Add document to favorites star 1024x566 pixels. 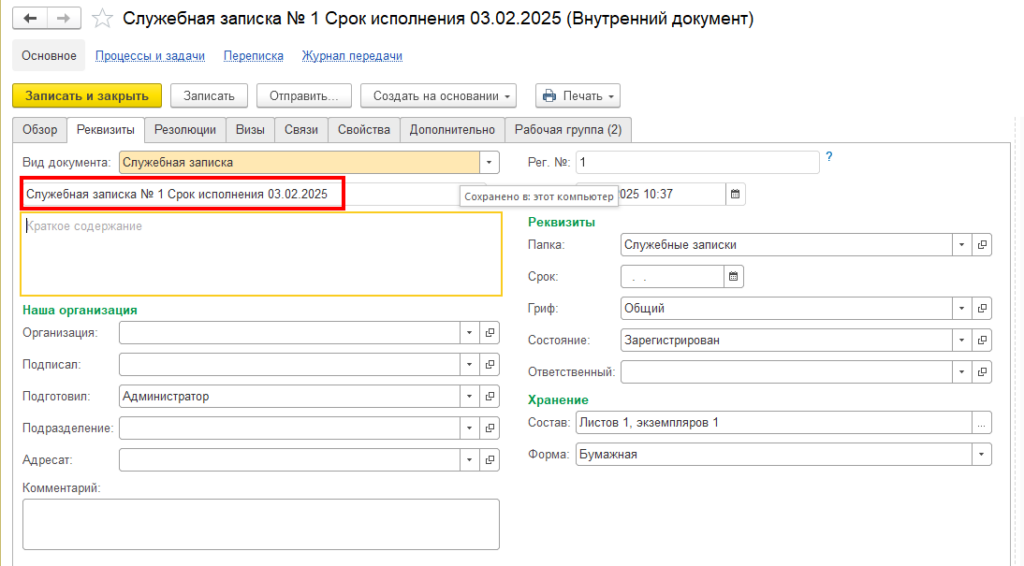[102, 18]
